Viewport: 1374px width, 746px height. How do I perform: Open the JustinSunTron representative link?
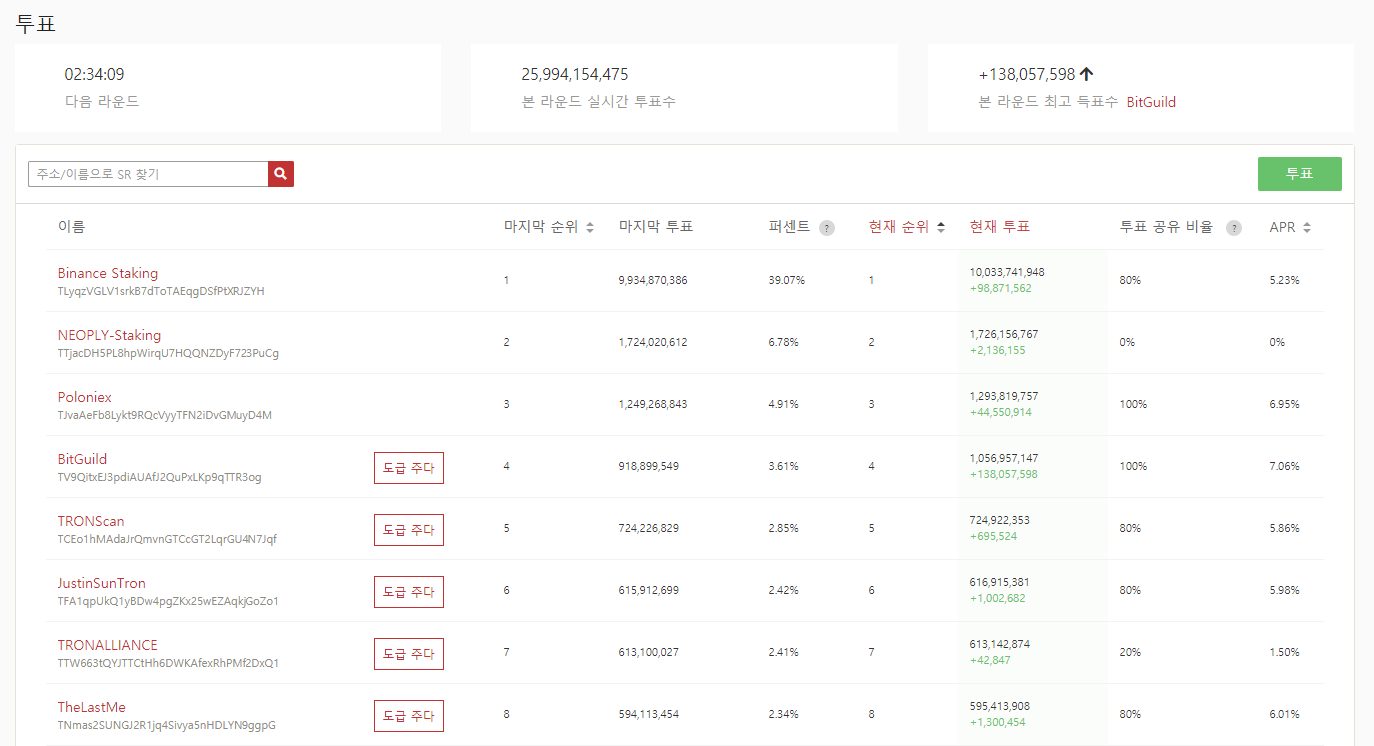click(x=102, y=583)
